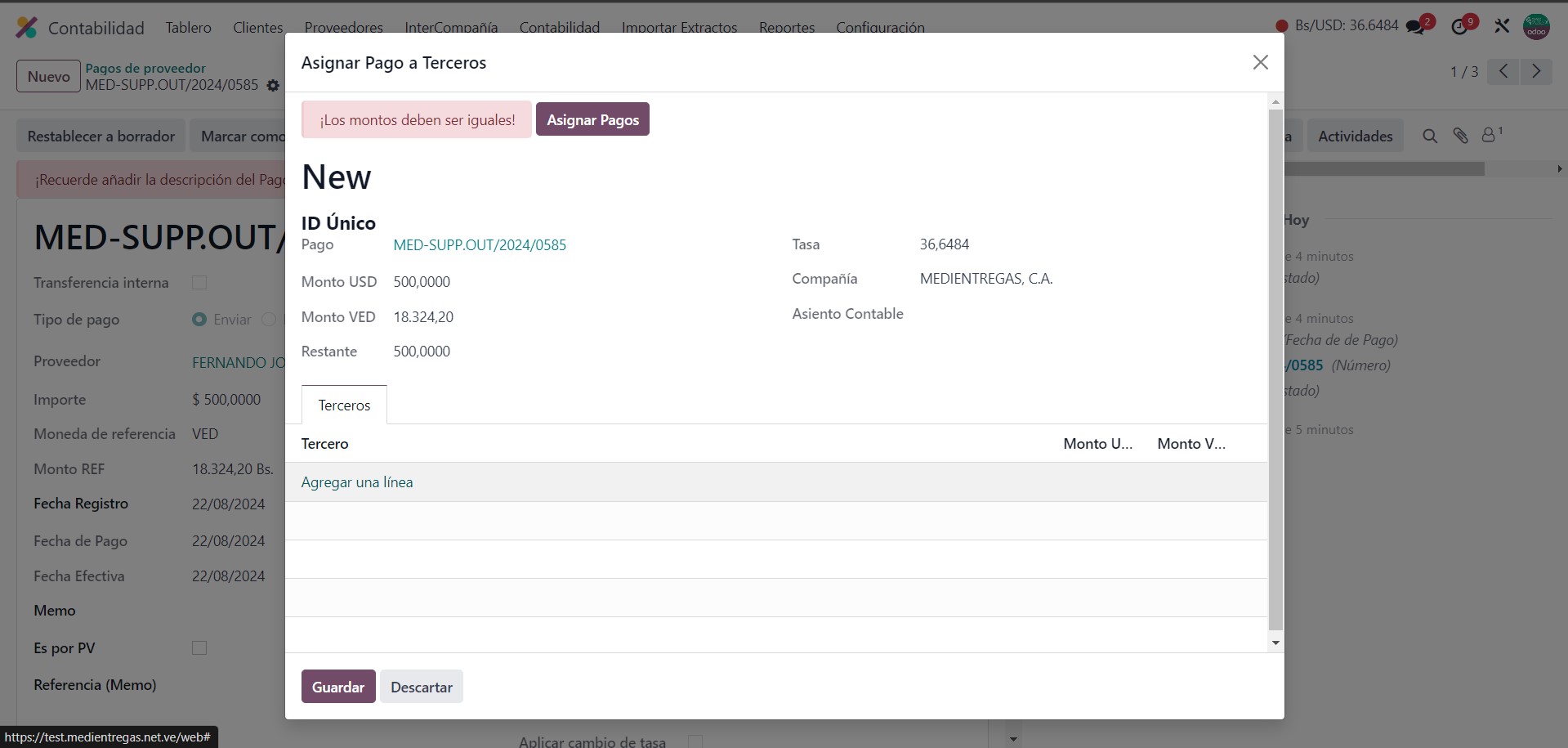Click the gear icon beside payment number
The height and width of the screenshot is (748, 1568).
click(273, 86)
